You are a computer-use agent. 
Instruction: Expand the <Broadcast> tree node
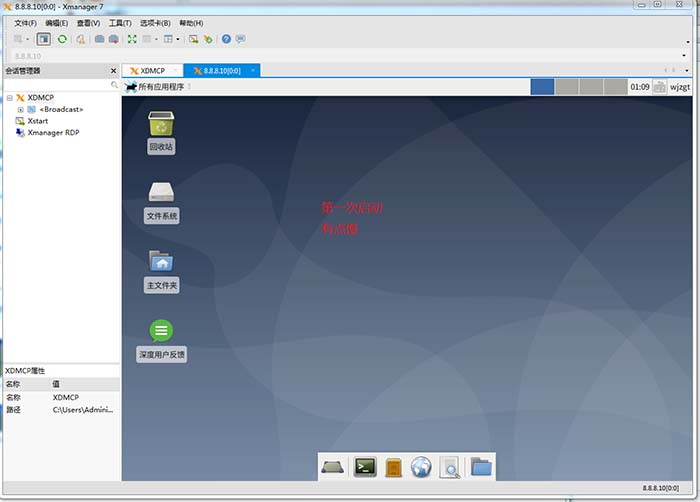coord(21,109)
